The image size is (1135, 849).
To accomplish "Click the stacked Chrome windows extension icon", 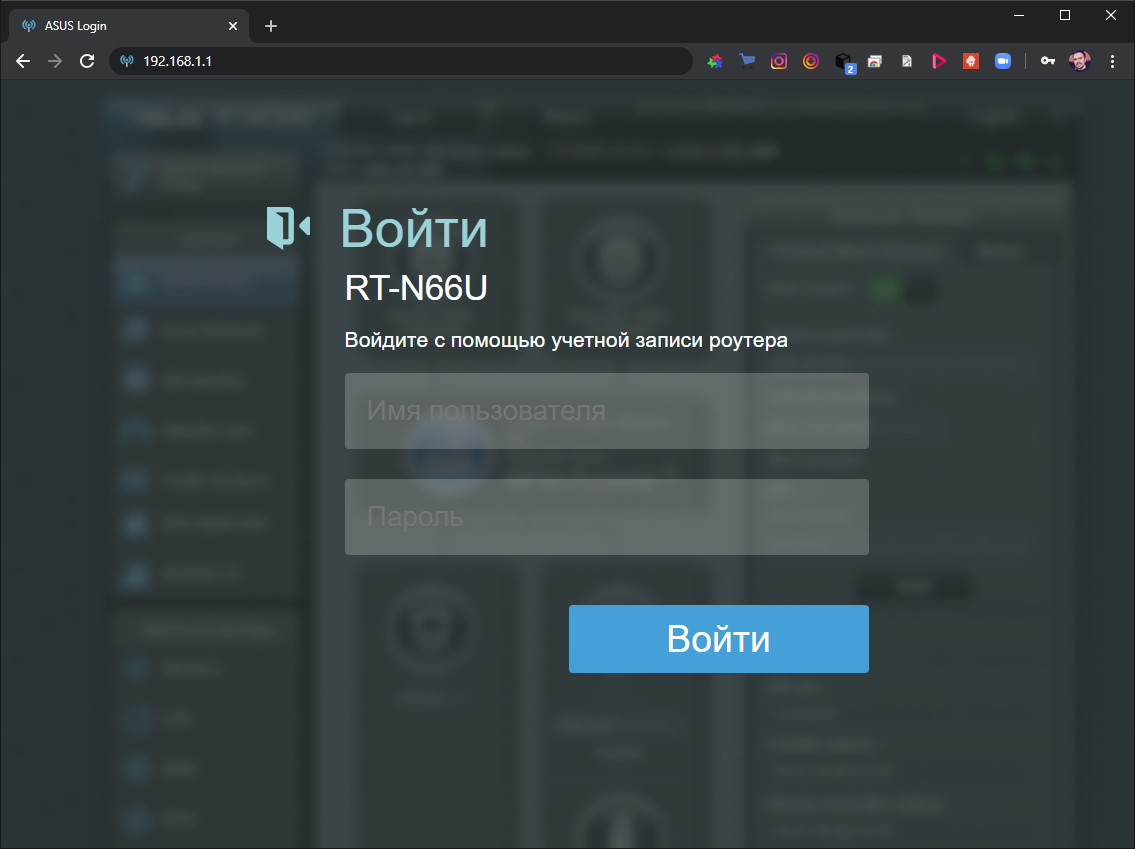I will click(x=874, y=62).
